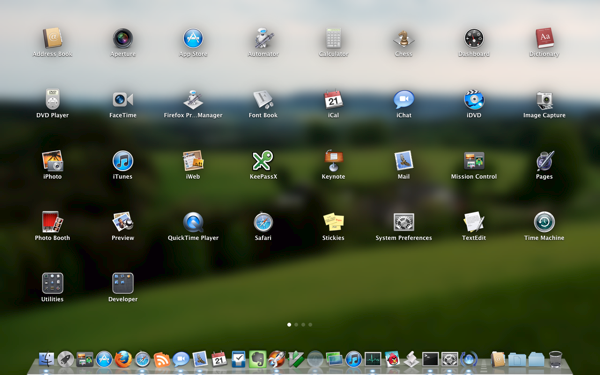Screen dimensions: 600x375
Task: Launch Font Book
Action: [263, 99]
